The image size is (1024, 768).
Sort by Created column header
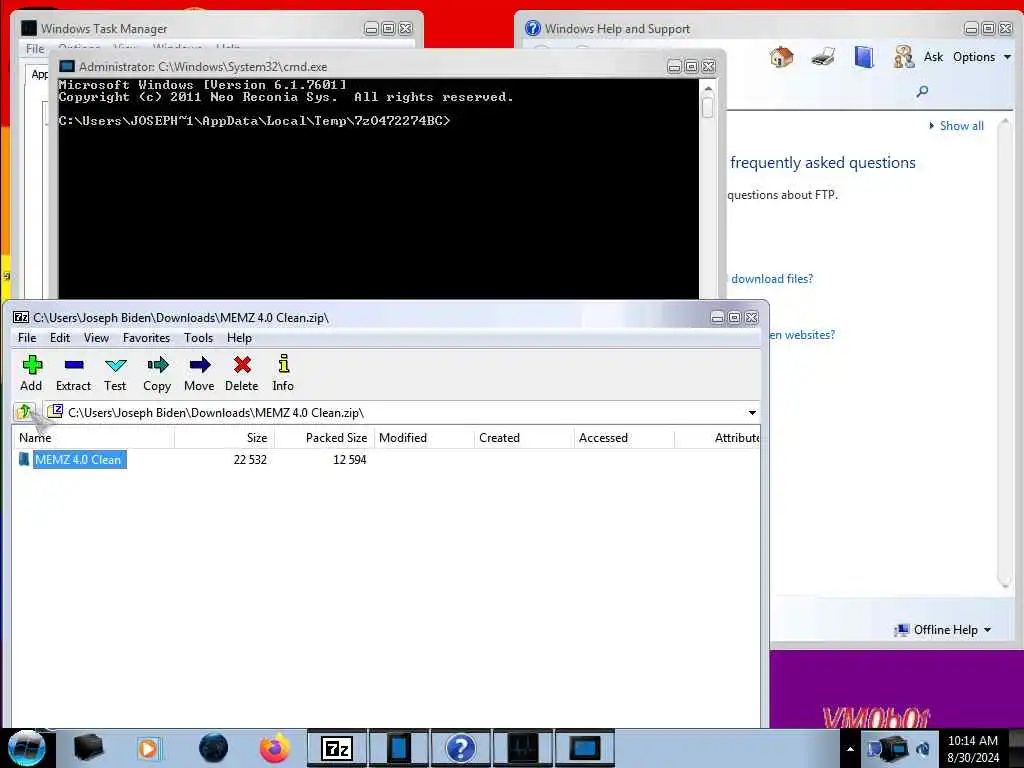coord(524,438)
